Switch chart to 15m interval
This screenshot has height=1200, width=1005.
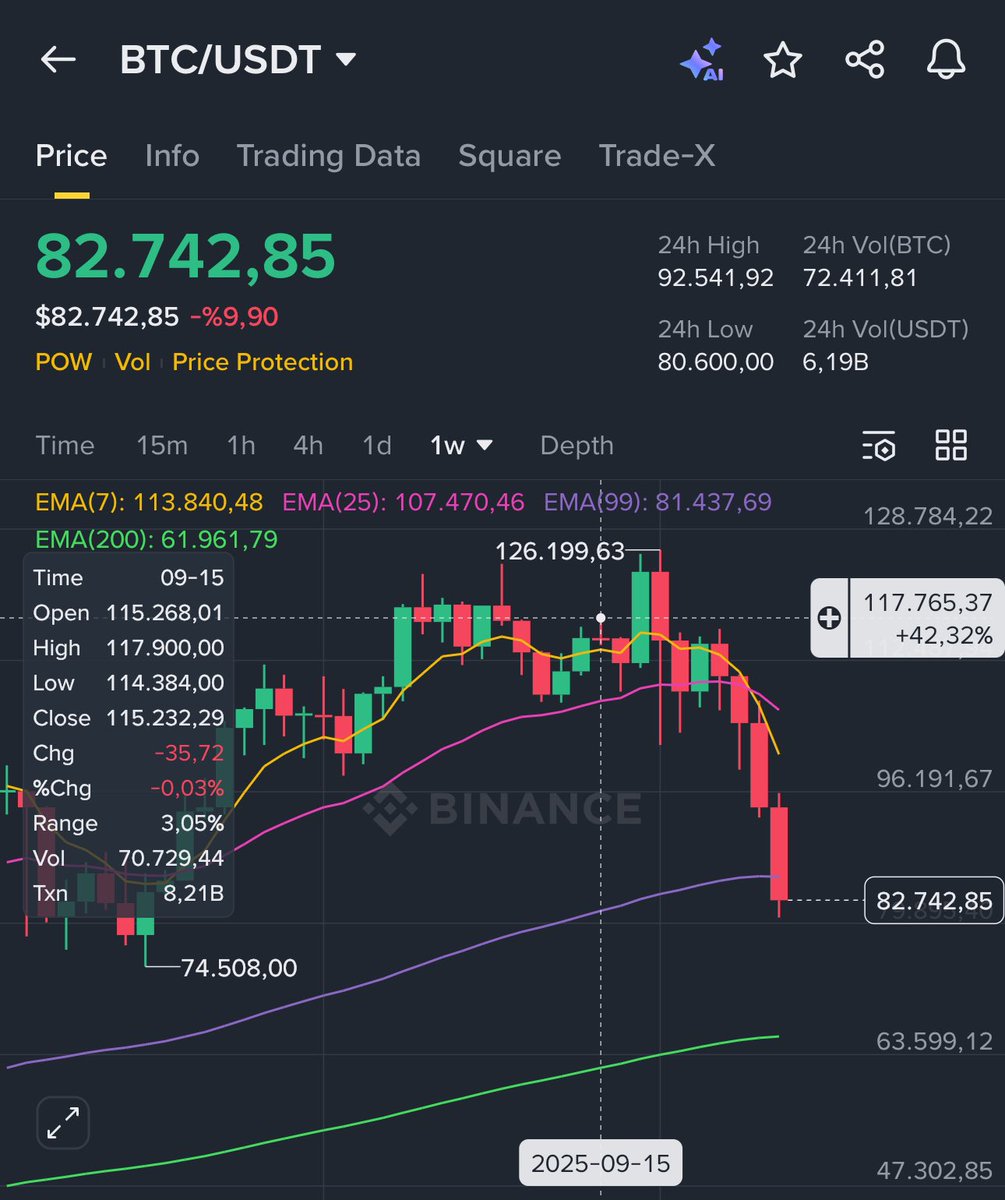[162, 446]
